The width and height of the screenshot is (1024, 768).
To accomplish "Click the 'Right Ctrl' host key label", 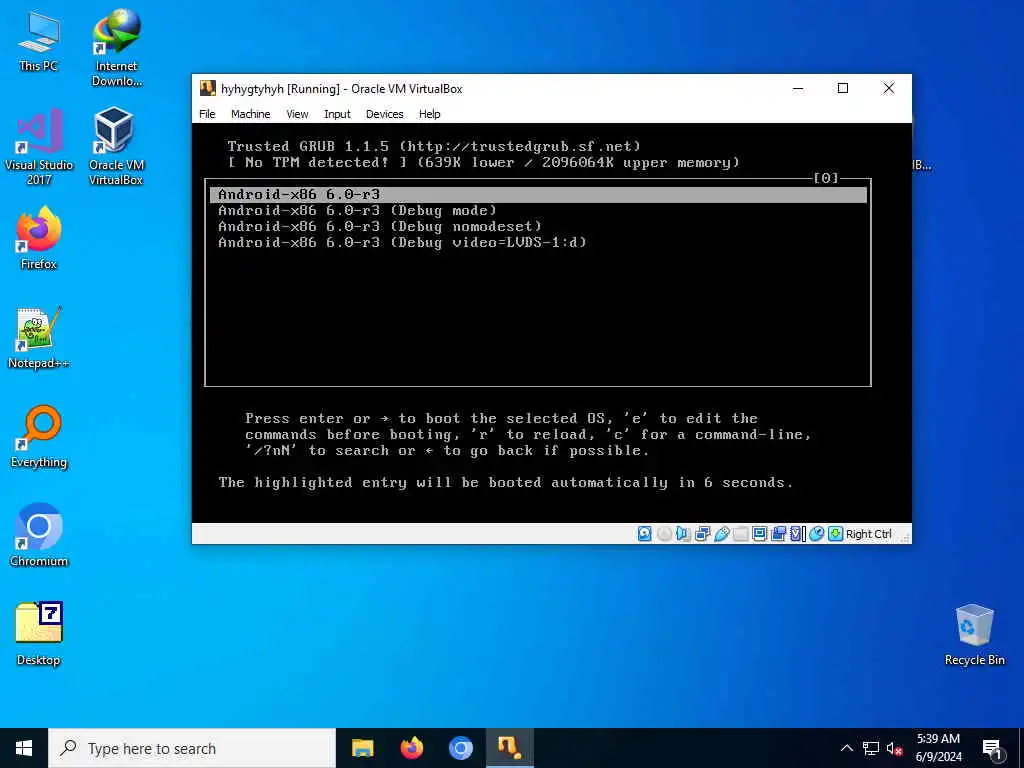I will (x=869, y=534).
